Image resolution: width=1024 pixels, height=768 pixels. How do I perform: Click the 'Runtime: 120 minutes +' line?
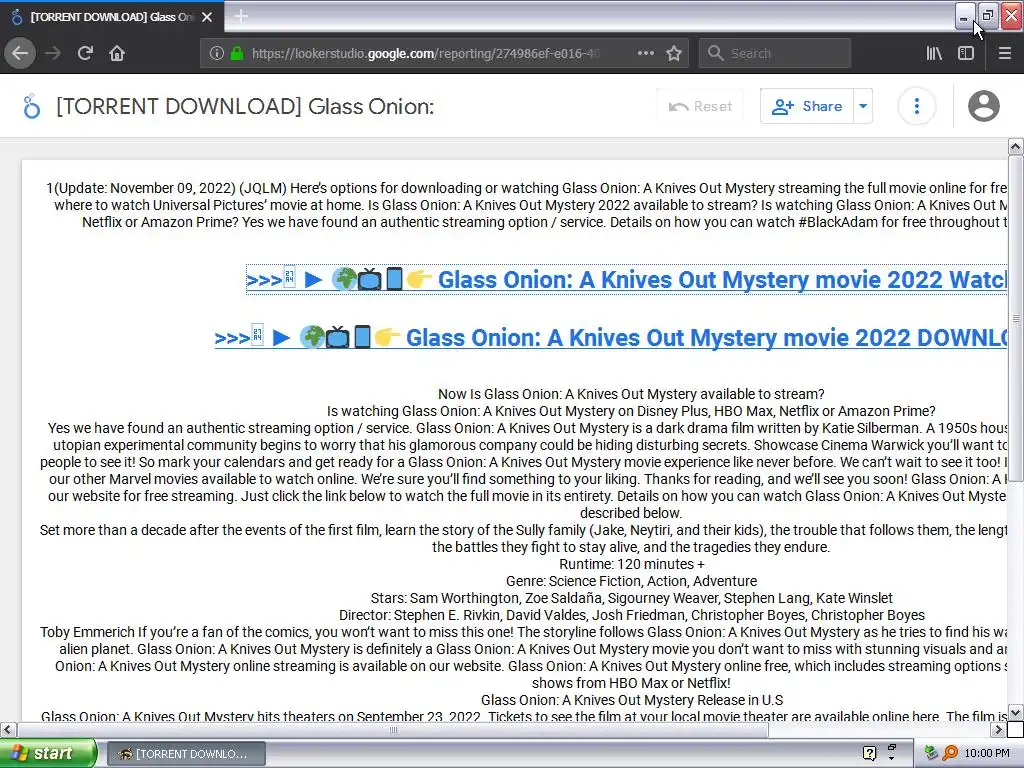(632, 564)
